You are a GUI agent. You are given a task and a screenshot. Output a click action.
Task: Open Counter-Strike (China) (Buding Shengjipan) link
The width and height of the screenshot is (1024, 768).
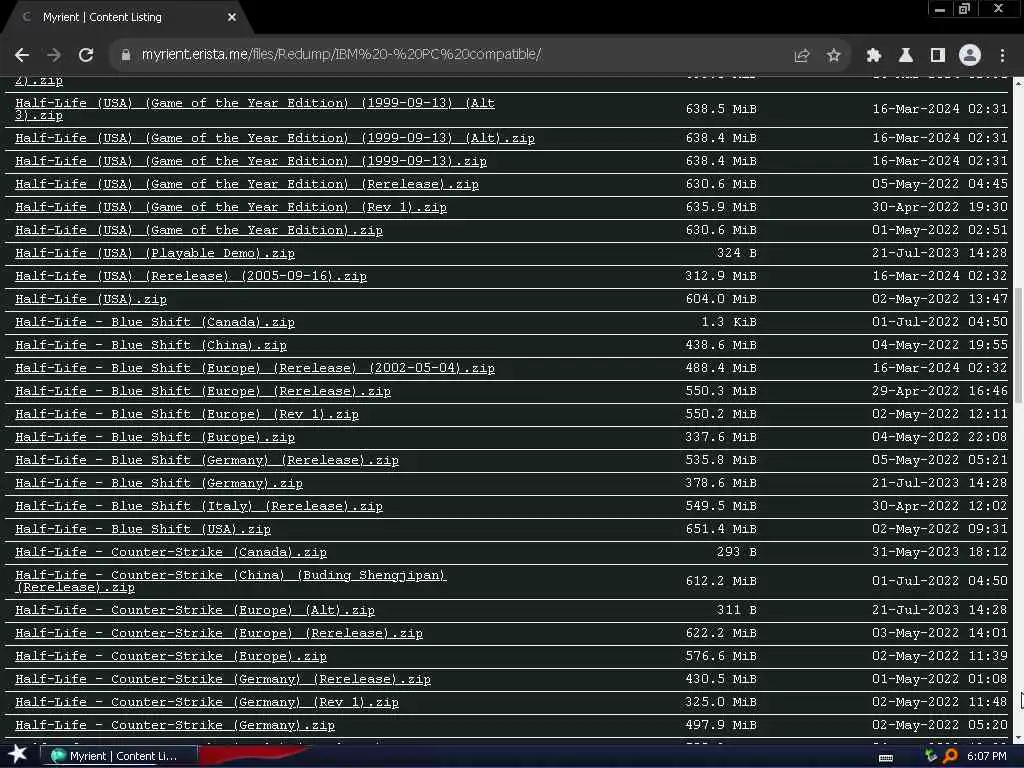point(231,581)
